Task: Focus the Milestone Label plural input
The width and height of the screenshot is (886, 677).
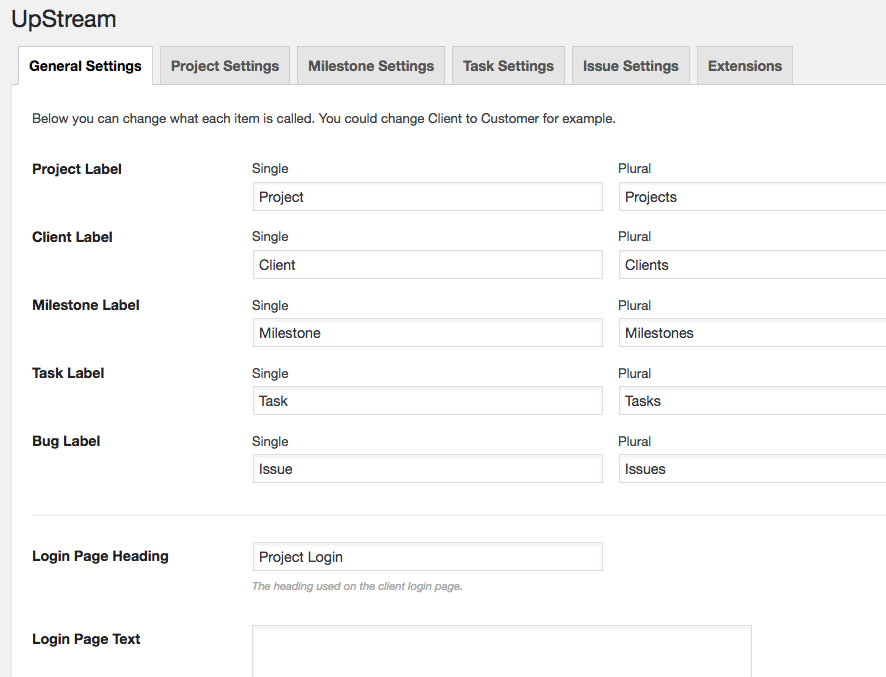Action: click(752, 333)
